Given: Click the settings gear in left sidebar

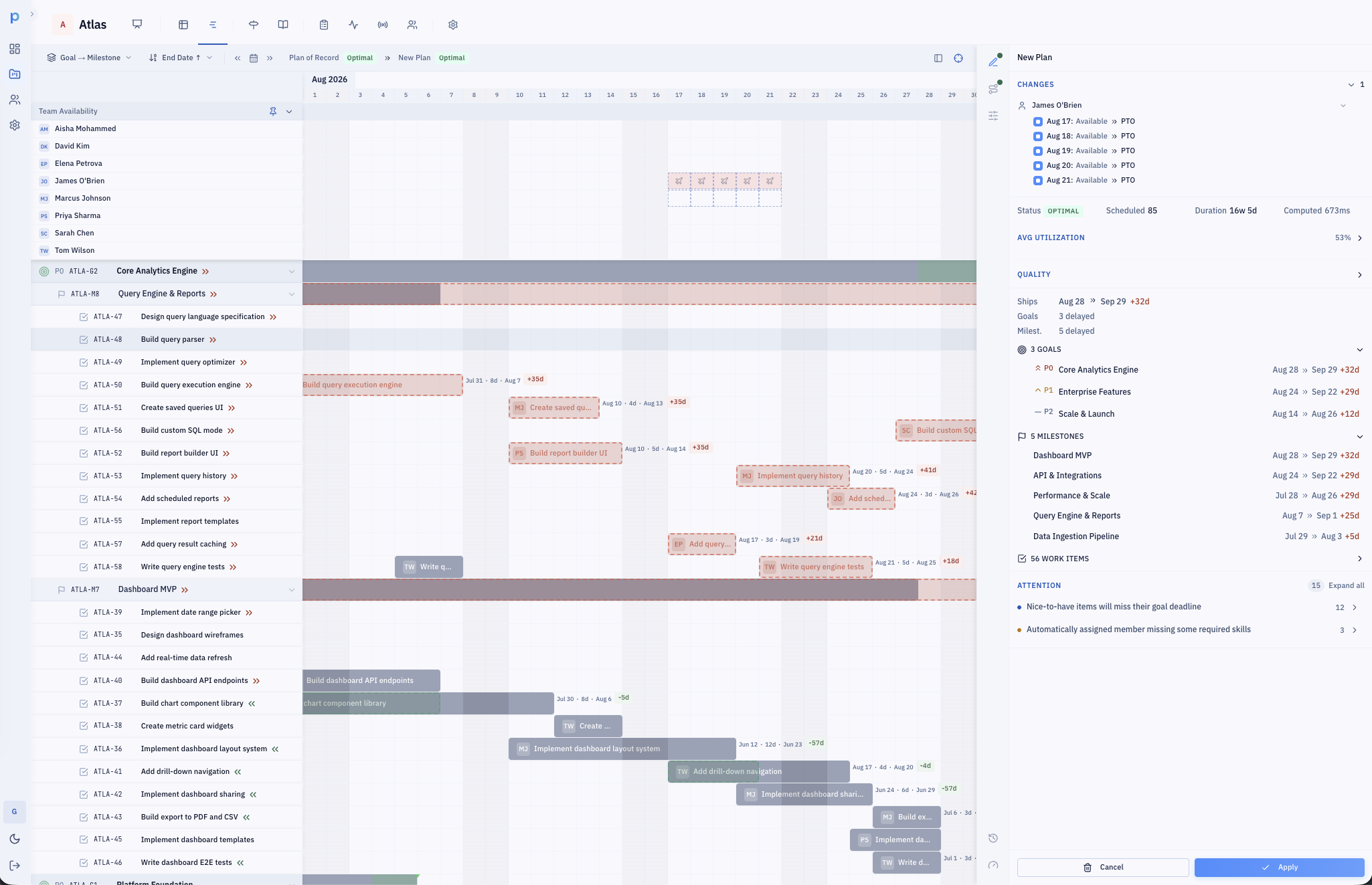Looking at the screenshot, I should click(15, 125).
